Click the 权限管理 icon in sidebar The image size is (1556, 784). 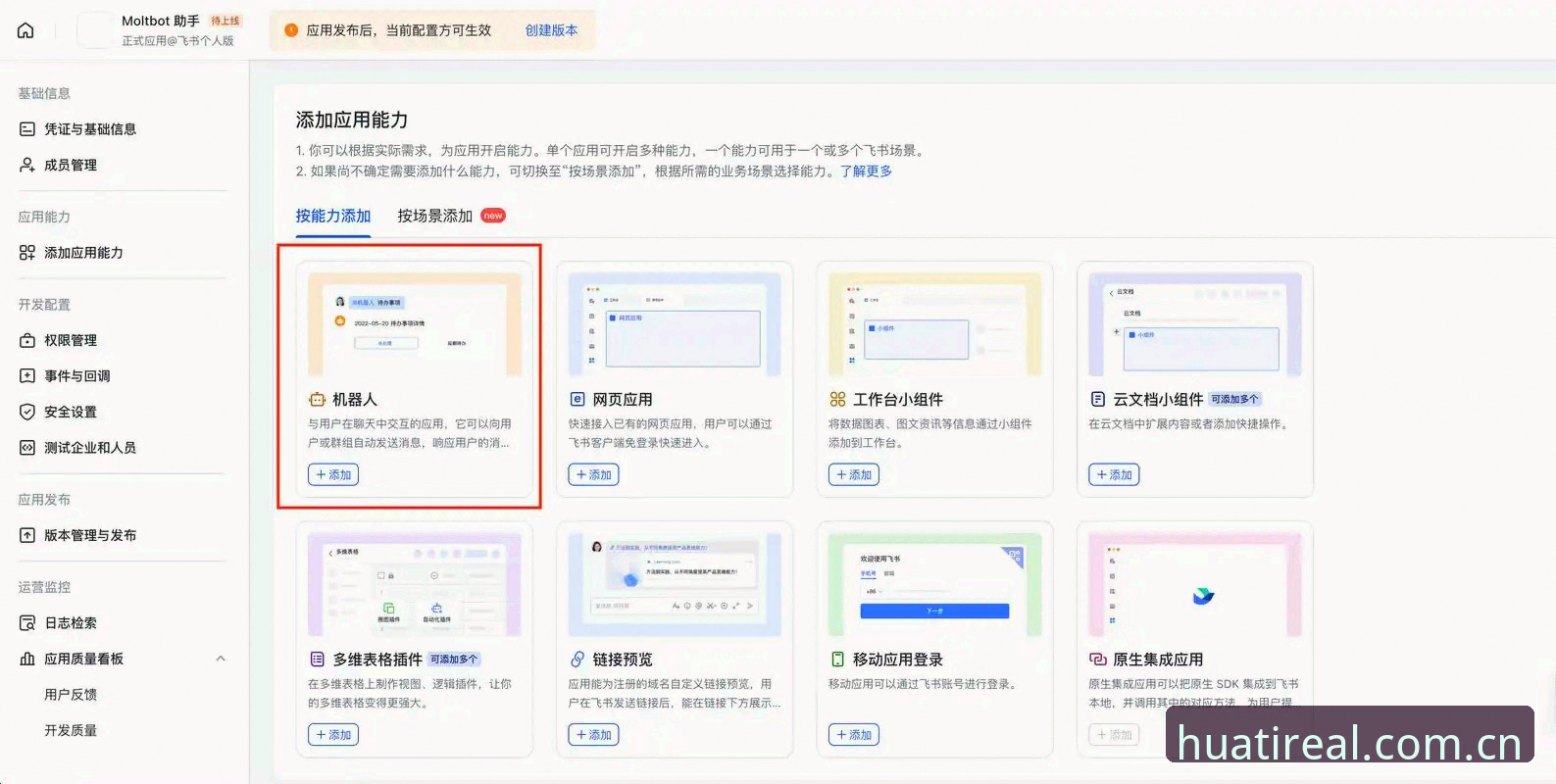(27, 340)
